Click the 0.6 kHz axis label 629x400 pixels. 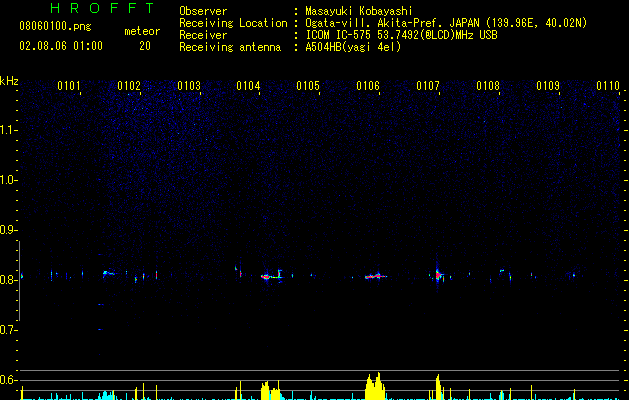pos(7,380)
